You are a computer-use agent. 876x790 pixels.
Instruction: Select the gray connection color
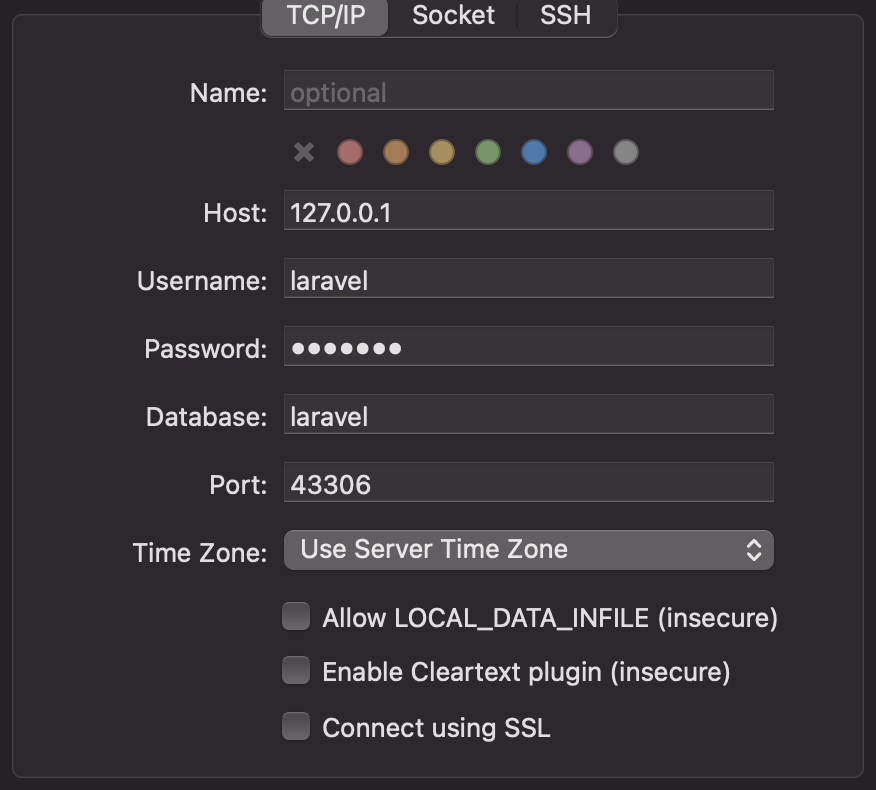[x=626, y=152]
